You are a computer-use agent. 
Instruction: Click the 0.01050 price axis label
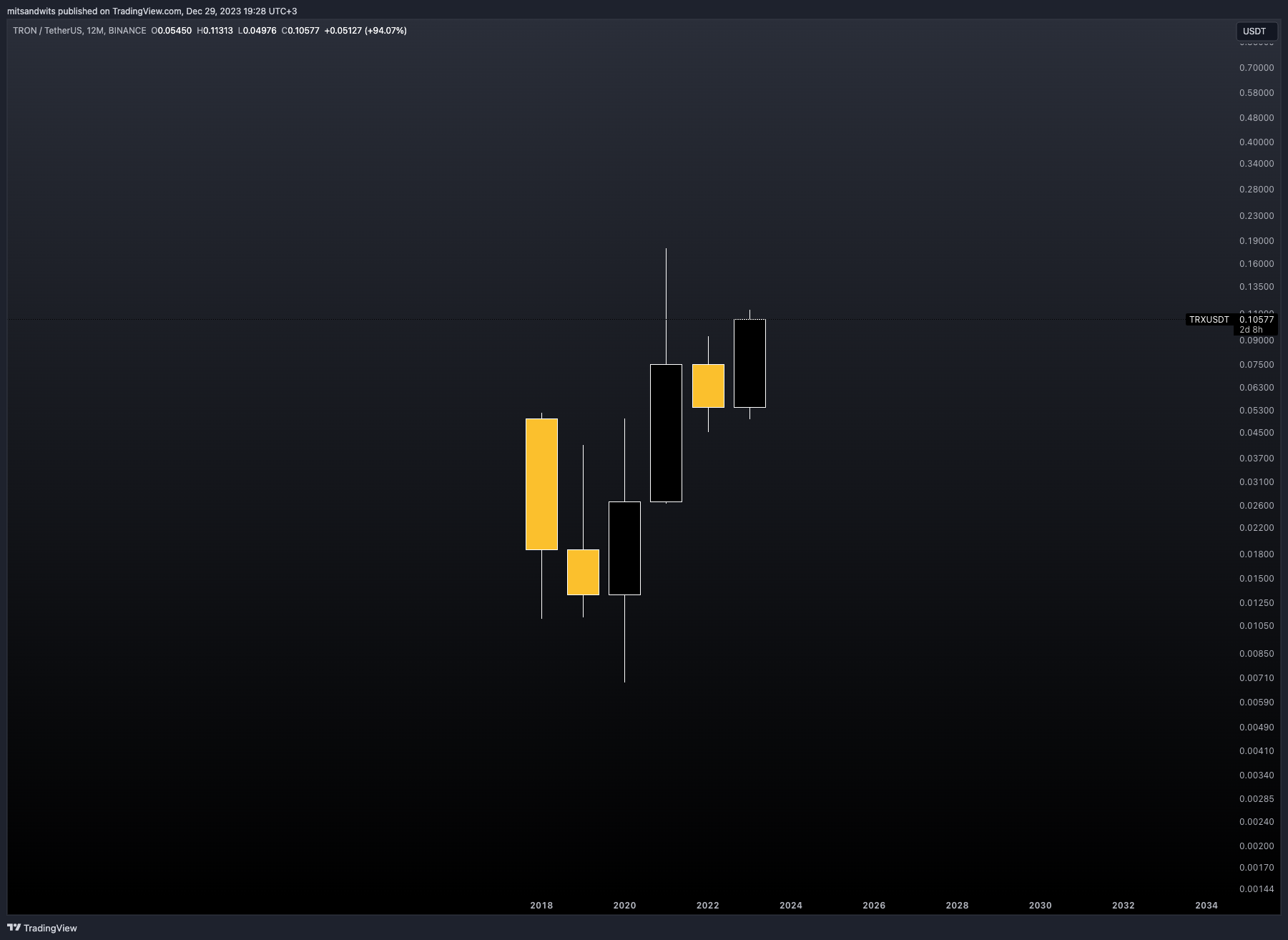coord(1257,626)
